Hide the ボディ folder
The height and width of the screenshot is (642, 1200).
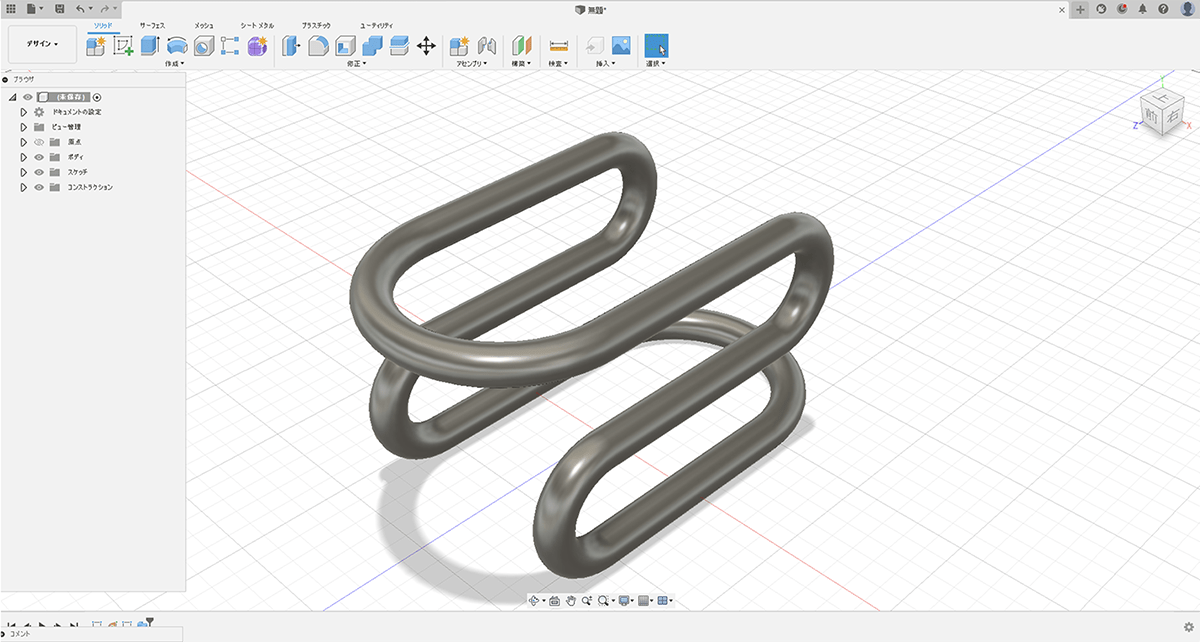click(39, 157)
